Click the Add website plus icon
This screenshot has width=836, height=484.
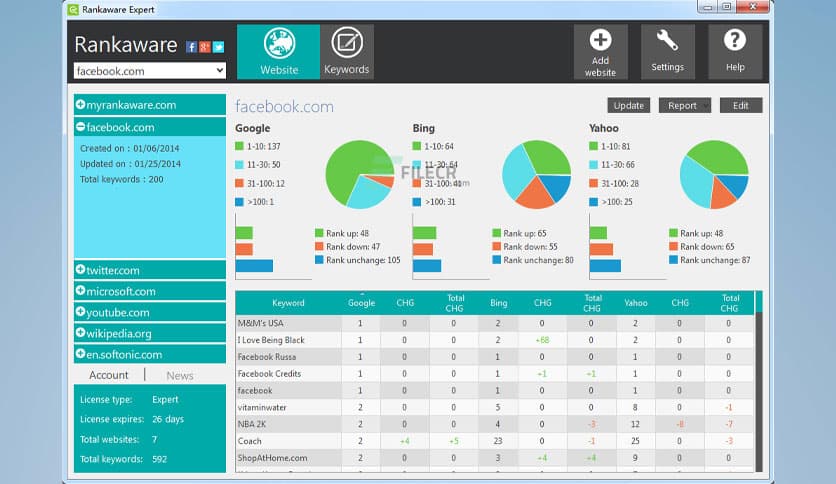coord(600,40)
